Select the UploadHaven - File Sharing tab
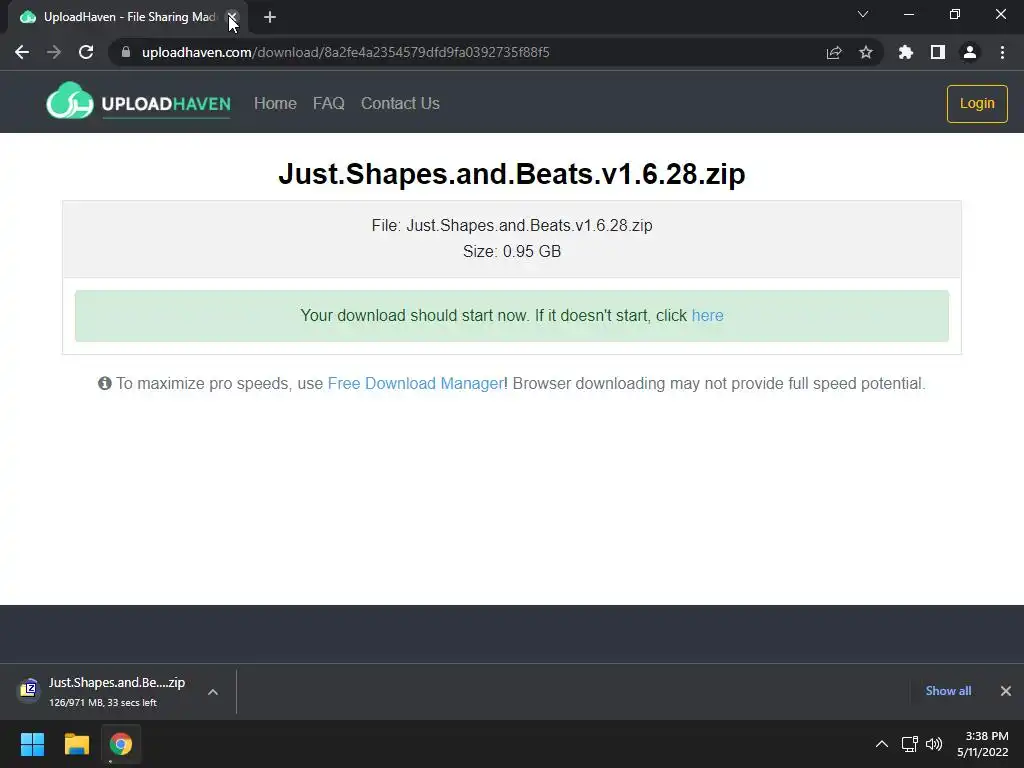This screenshot has width=1024, height=768. (129, 17)
